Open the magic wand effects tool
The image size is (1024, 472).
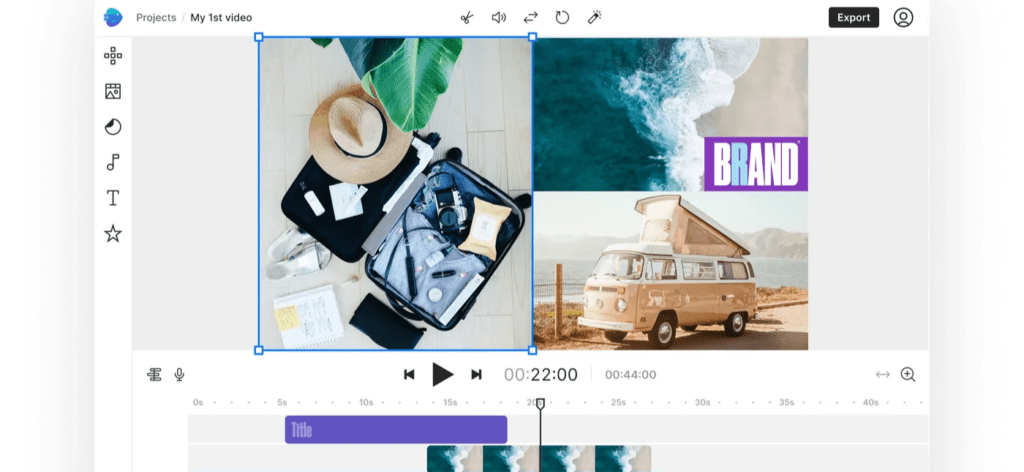pyautogui.click(x=594, y=18)
